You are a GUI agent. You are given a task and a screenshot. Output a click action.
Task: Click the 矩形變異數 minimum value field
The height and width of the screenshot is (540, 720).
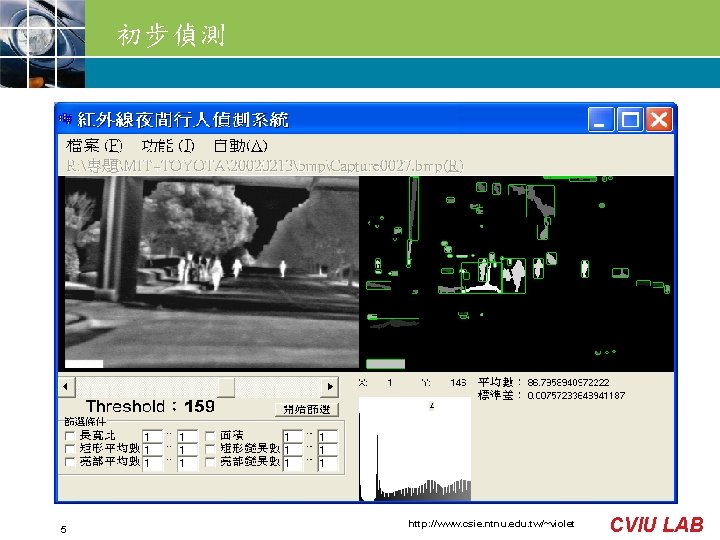(x=293, y=450)
